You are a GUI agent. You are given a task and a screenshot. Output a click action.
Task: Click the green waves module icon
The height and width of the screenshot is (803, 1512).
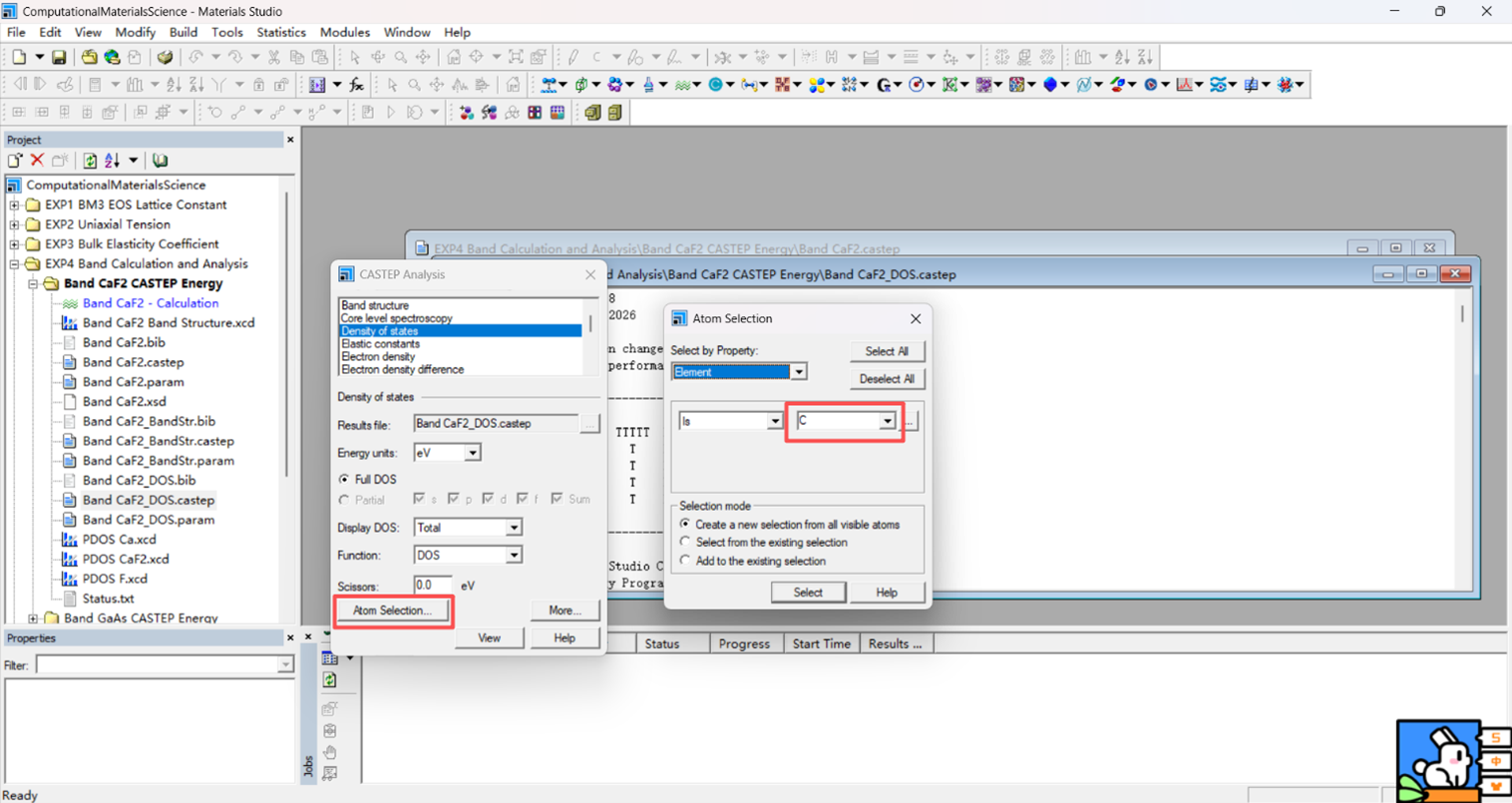pyautogui.click(x=682, y=85)
